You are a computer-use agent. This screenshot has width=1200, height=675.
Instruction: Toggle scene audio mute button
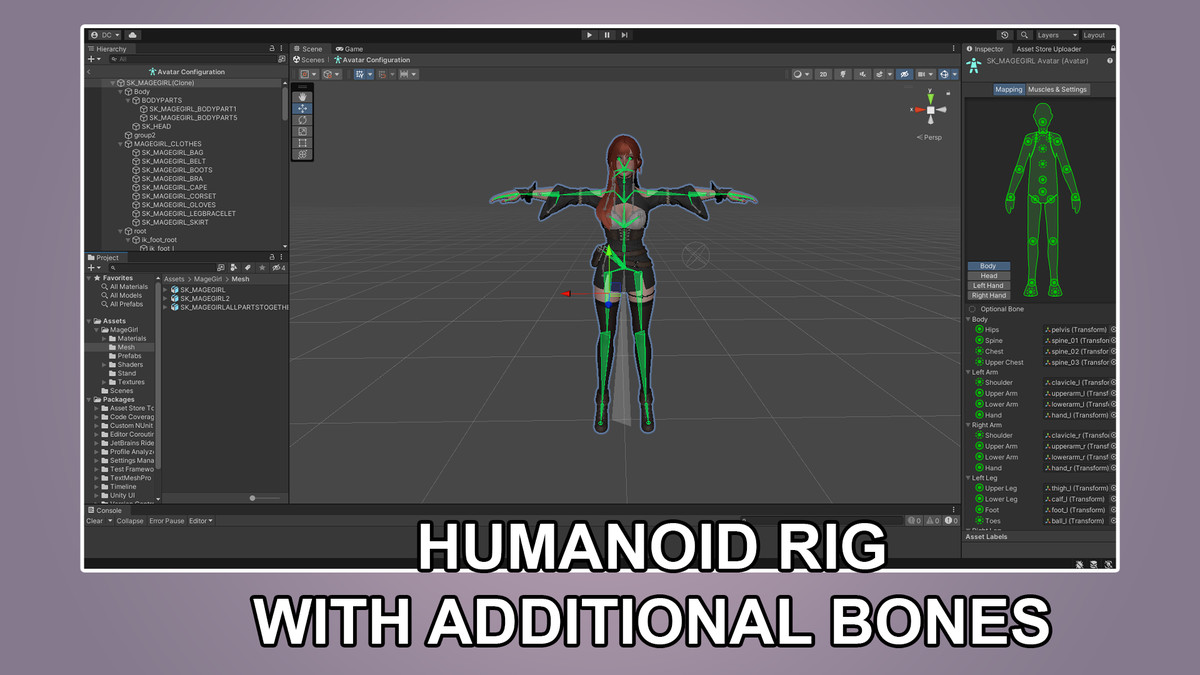(861, 74)
